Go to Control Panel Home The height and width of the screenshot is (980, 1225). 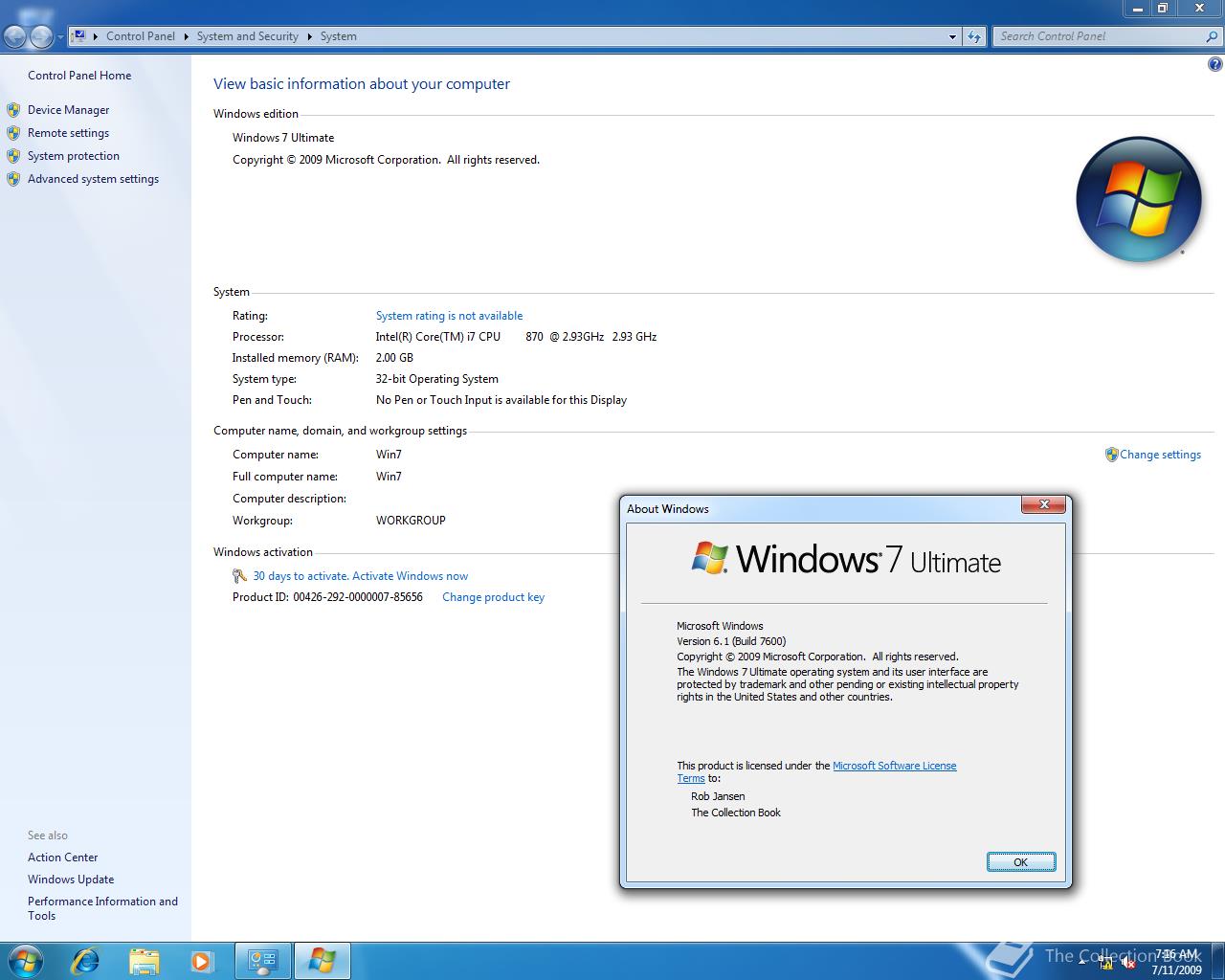[x=79, y=76]
